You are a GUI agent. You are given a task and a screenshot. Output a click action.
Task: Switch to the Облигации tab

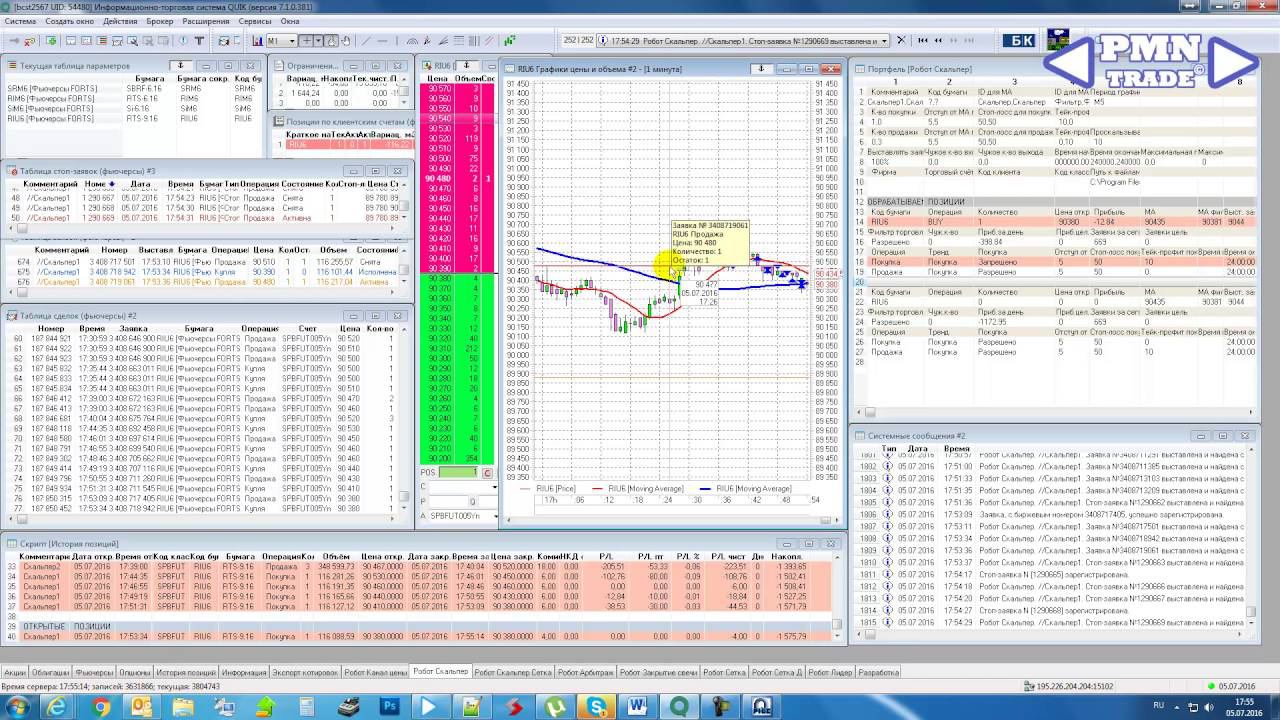pyautogui.click(x=50, y=673)
